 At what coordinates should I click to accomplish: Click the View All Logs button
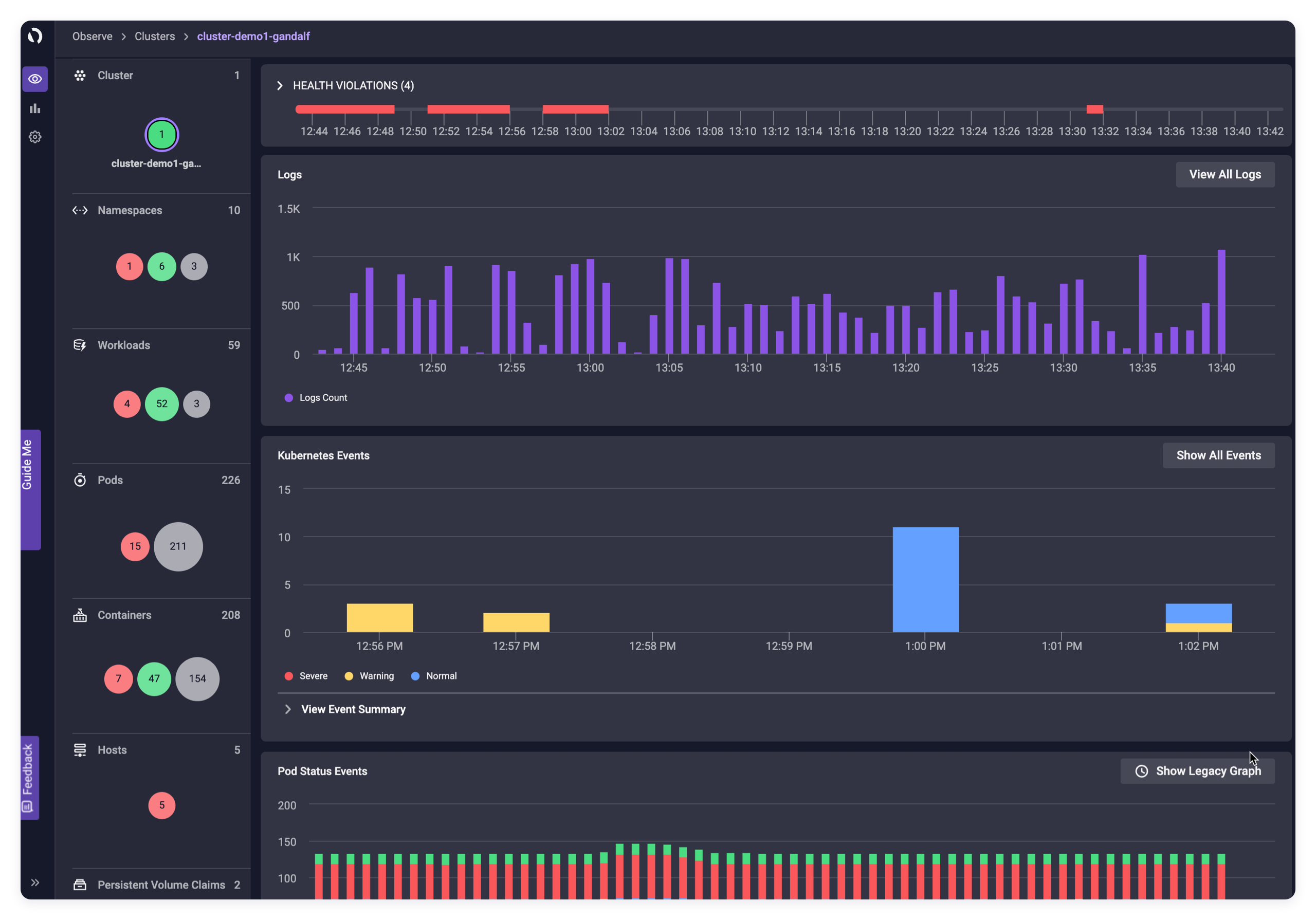click(x=1225, y=174)
